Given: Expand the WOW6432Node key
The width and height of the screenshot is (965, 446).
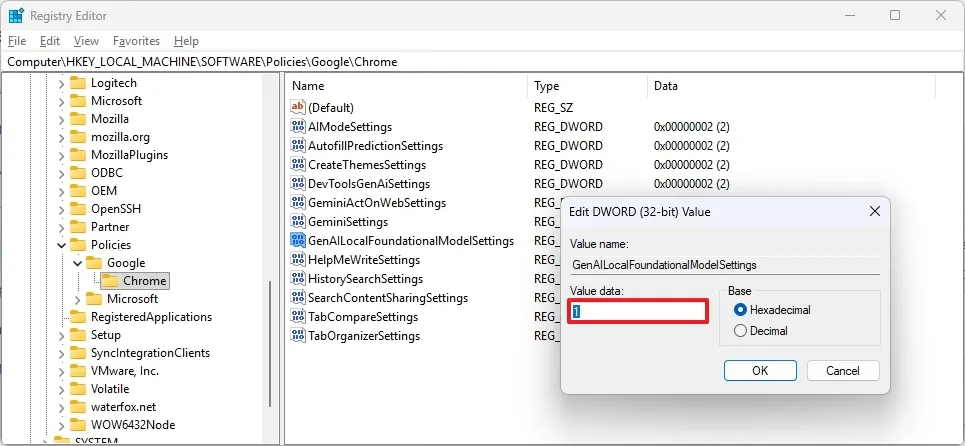Looking at the screenshot, I should (61, 425).
